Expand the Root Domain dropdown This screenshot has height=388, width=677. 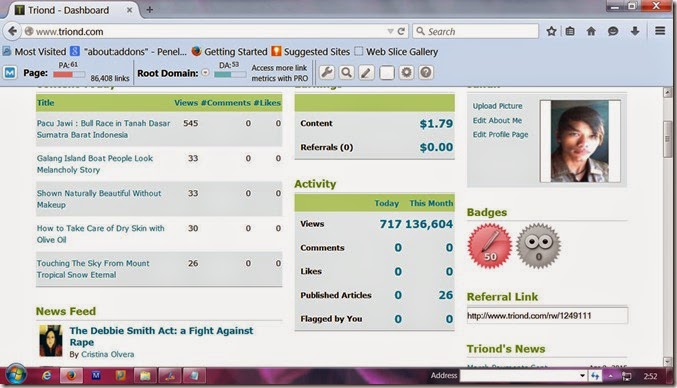click(x=206, y=73)
